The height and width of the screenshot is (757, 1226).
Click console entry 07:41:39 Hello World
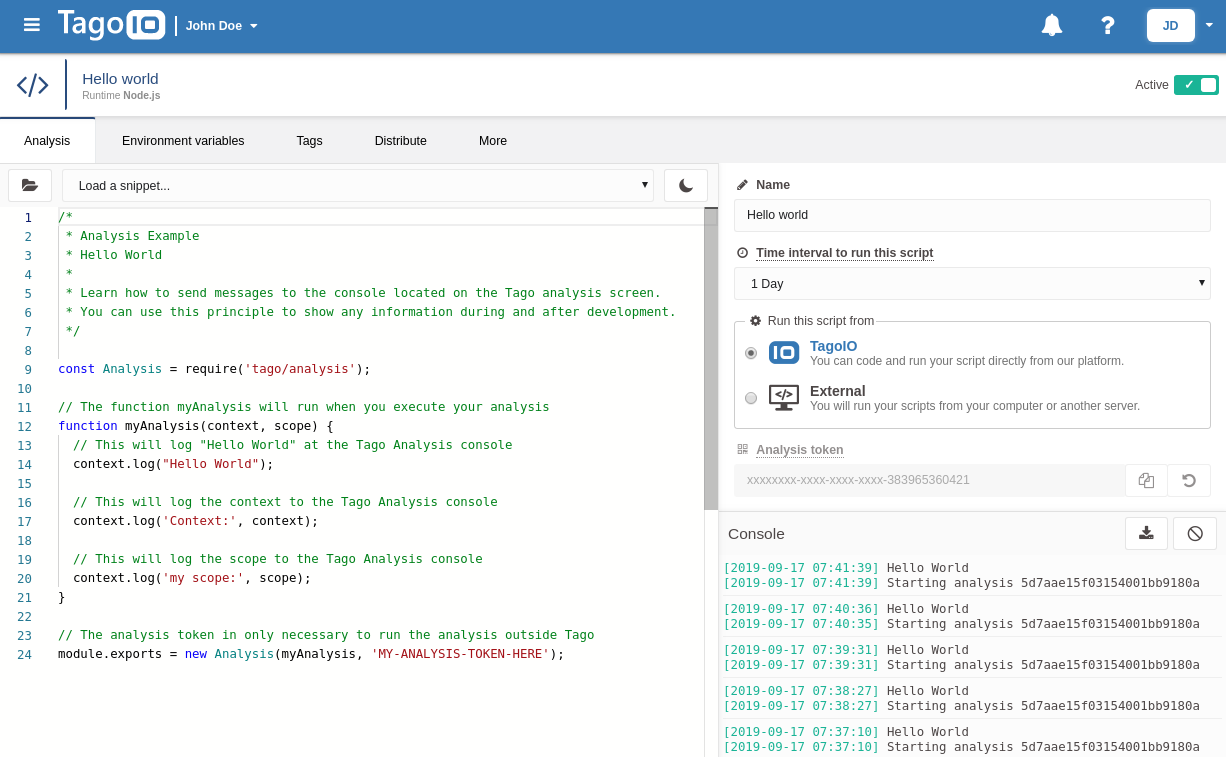point(846,568)
